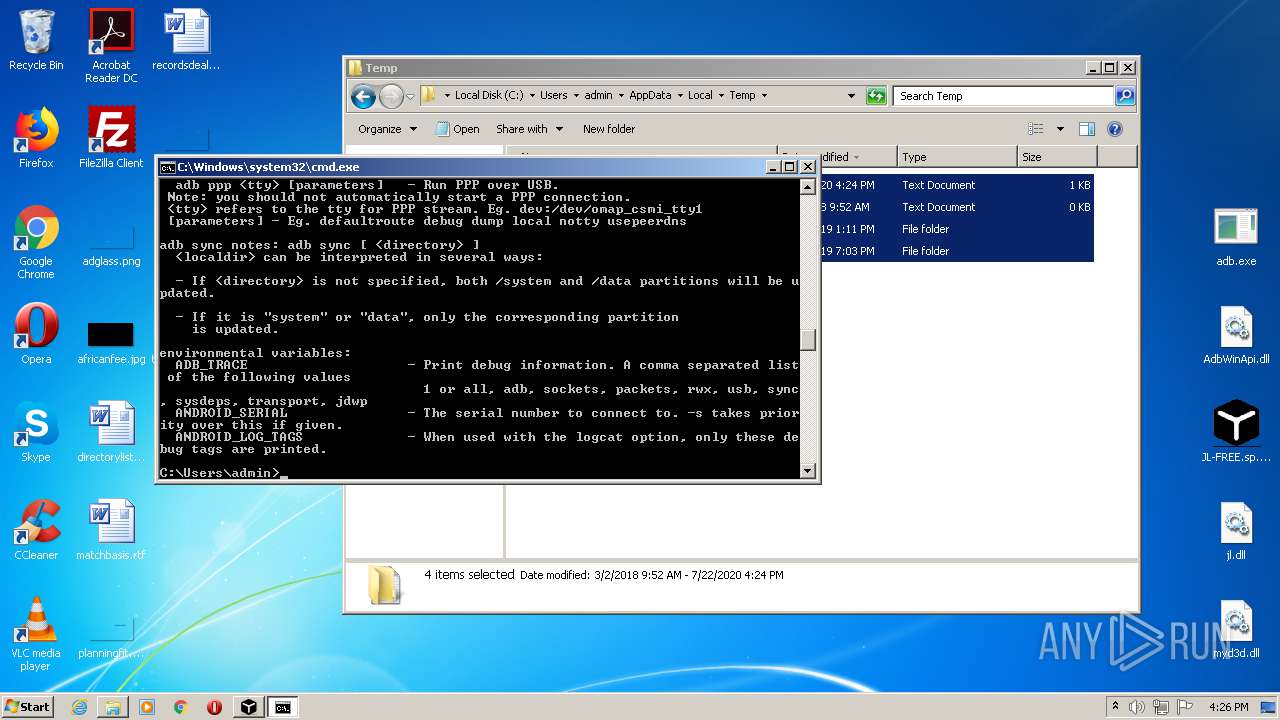Open recent locations dropdown next to nav arrows
Screen dimensions: 1280x720
(x=410, y=97)
